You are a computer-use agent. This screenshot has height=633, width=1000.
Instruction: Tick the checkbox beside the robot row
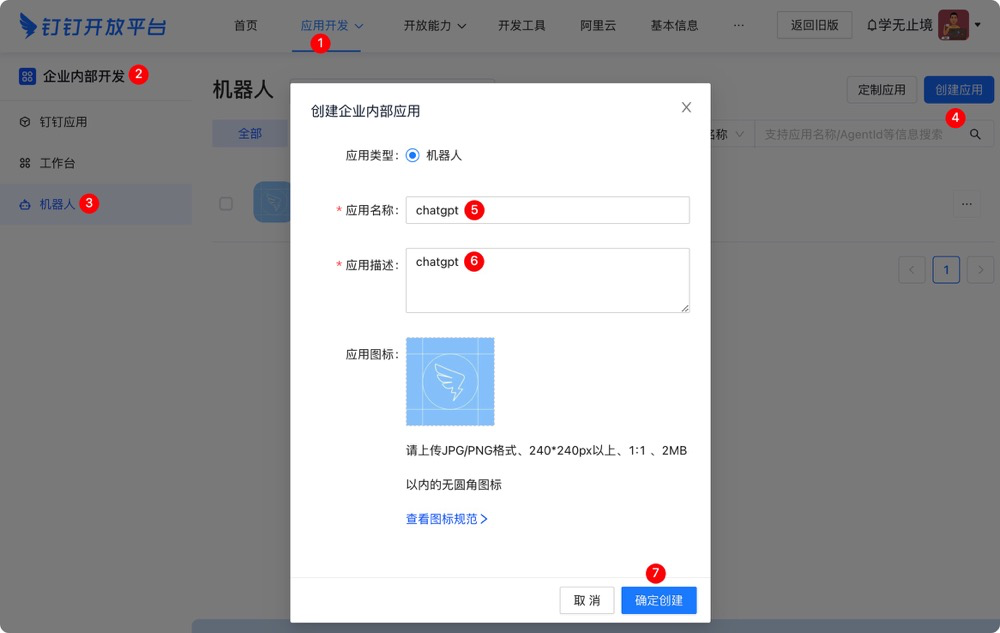(x=226, y=203)
